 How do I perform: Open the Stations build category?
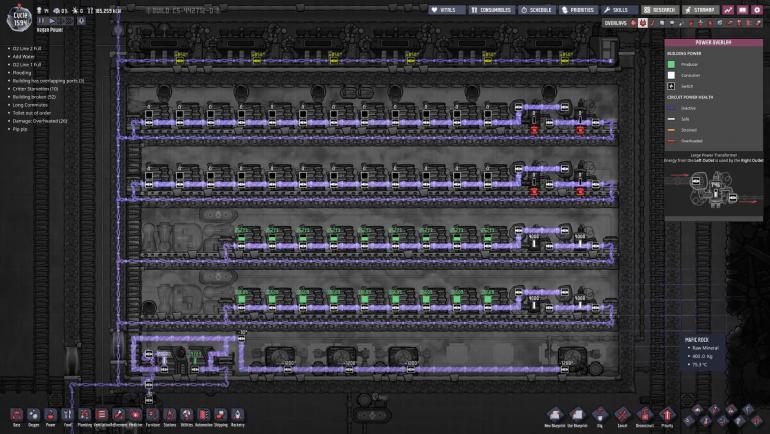coord(169,416)
